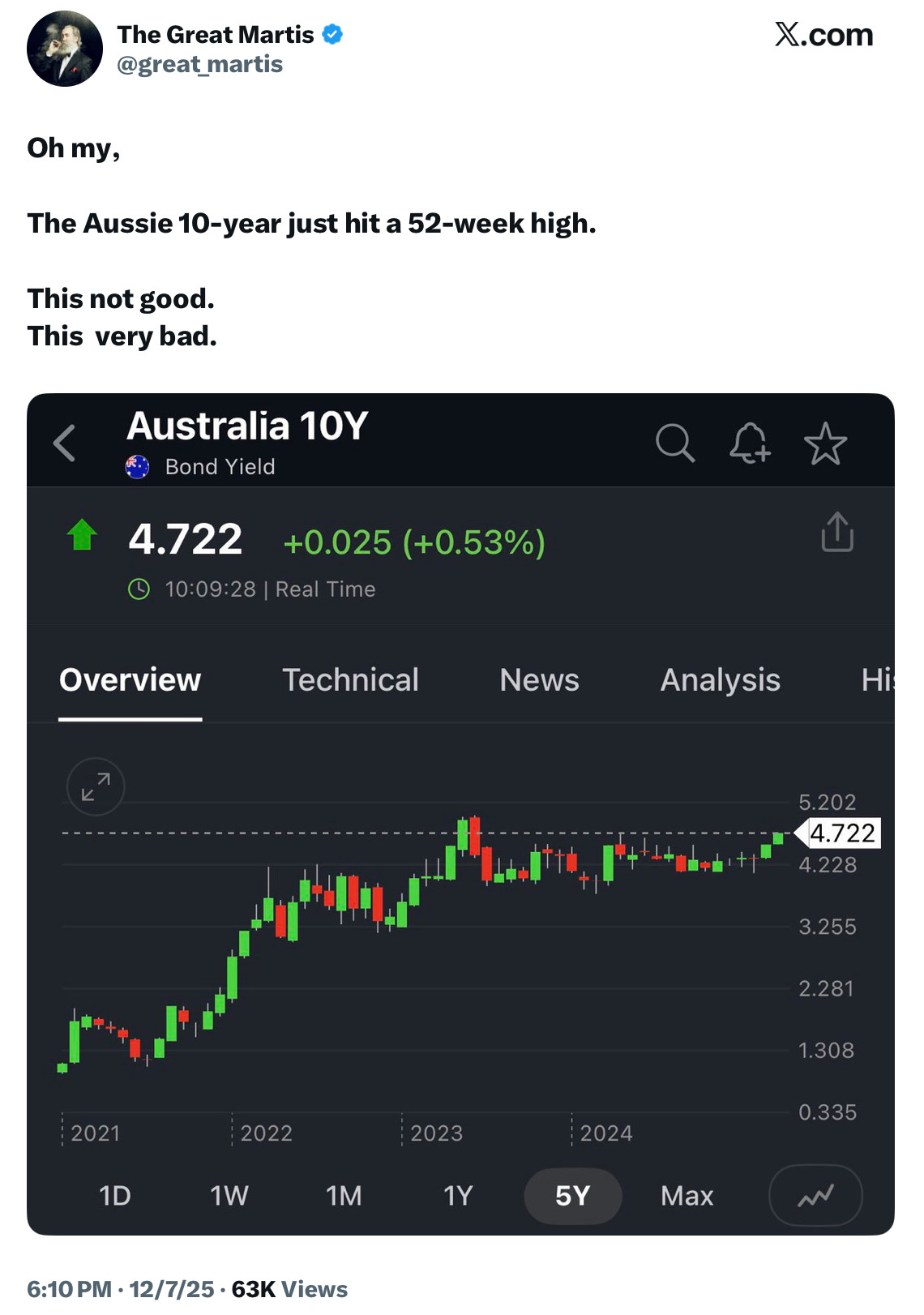Click the 4.722 price marker on chart
924x1315 pixels.
tap(841, 833)
